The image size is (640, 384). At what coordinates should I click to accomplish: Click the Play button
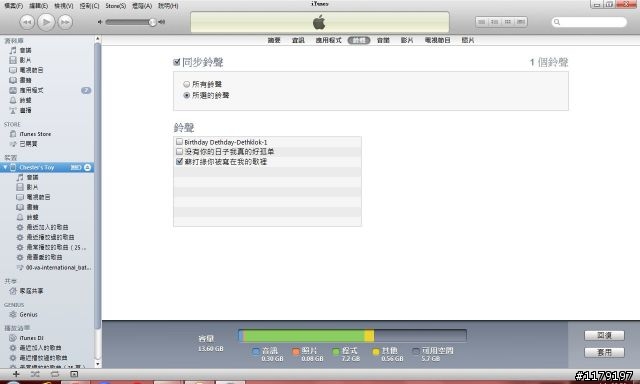click(x=46, y=22)
